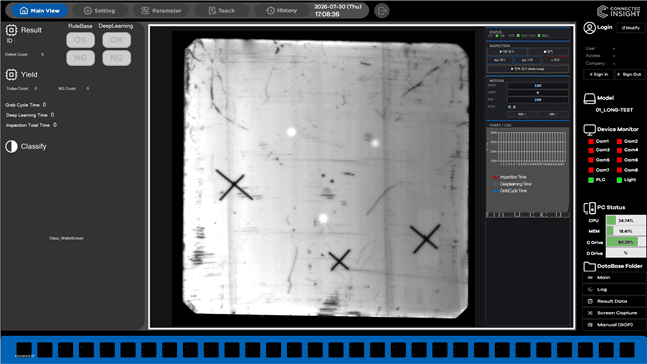Click the Deeplearning Time legend entry
Screen dimensions: 647x364
tap(512, 184)
